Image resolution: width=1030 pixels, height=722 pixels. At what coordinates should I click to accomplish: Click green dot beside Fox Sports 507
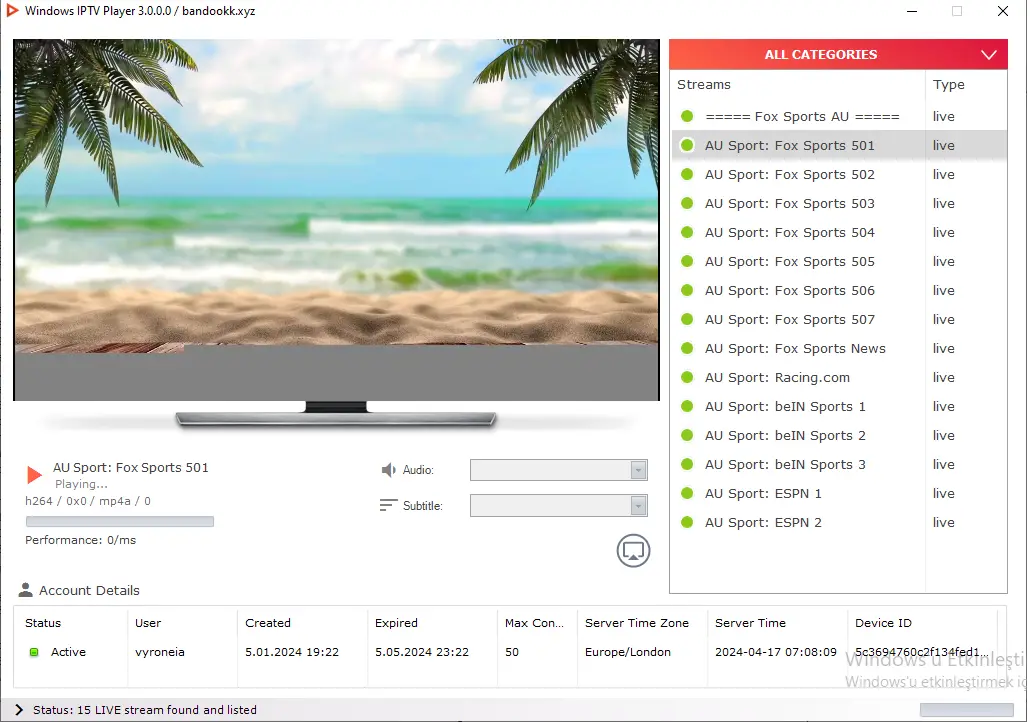pyautogui.click(x=687, y=319)
